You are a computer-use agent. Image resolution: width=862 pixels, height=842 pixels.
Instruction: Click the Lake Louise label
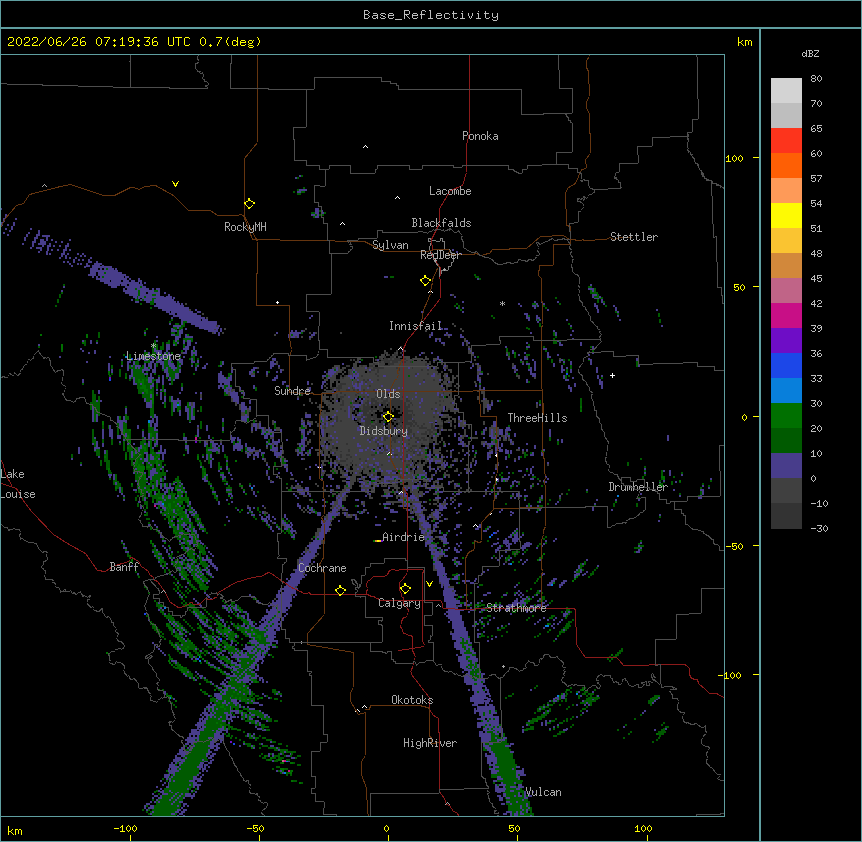coord(18,484)
